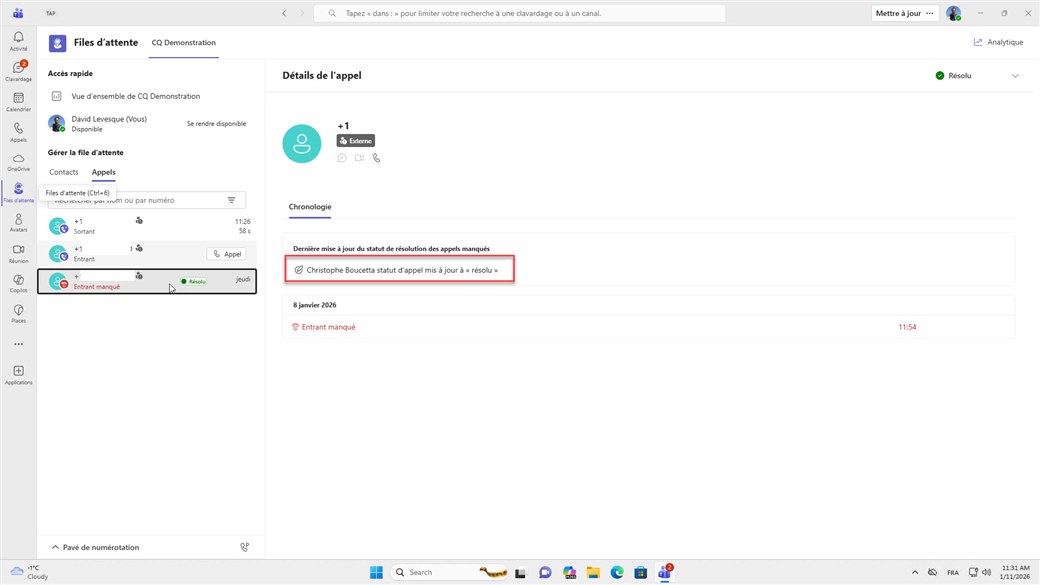This screenshot has width=1040, height=585.
Task: Open Copilot in the sidebar
Action: [18, 283]
